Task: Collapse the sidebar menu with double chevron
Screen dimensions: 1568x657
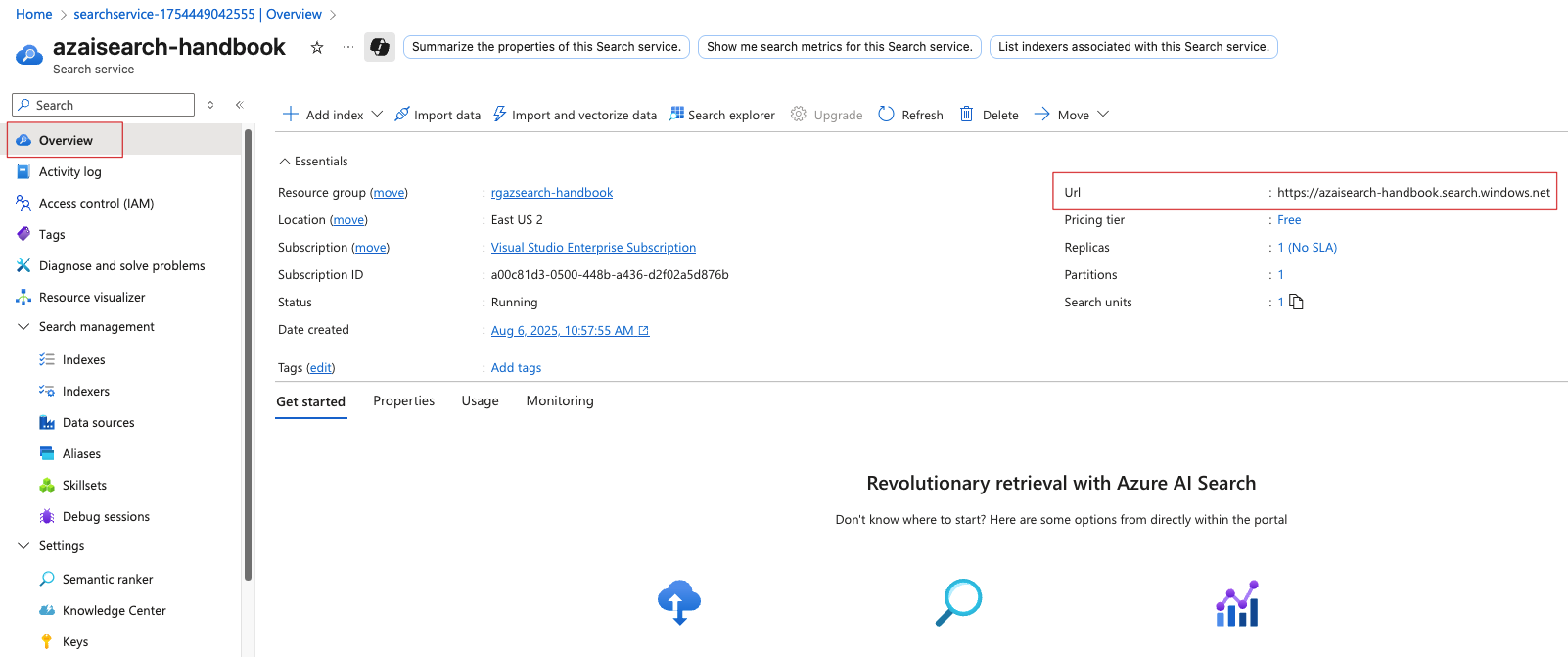Action: point(239,105)
